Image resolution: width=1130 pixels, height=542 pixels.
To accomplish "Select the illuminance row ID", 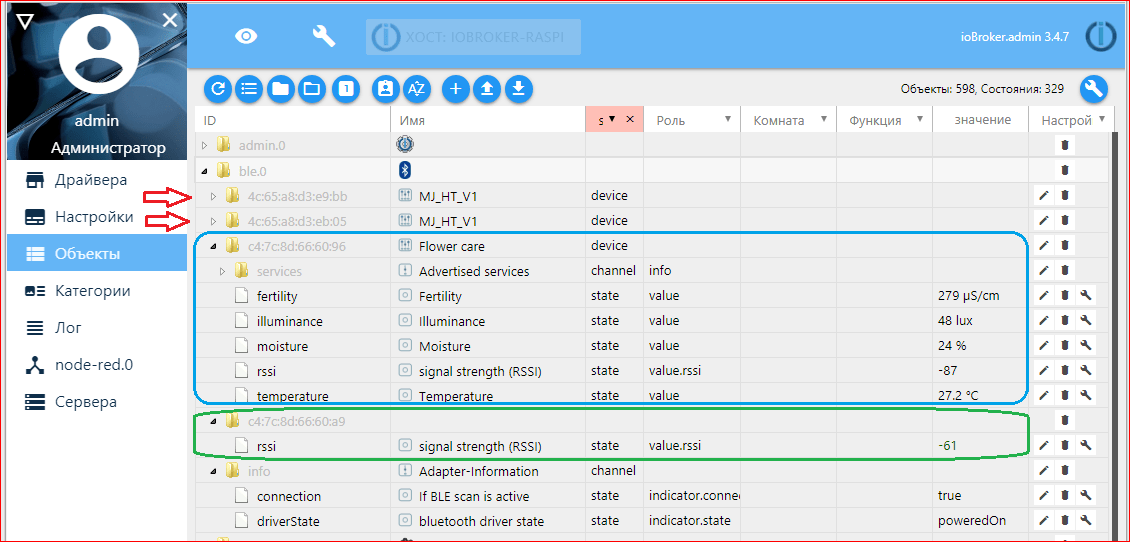I will tap(290, 321).
